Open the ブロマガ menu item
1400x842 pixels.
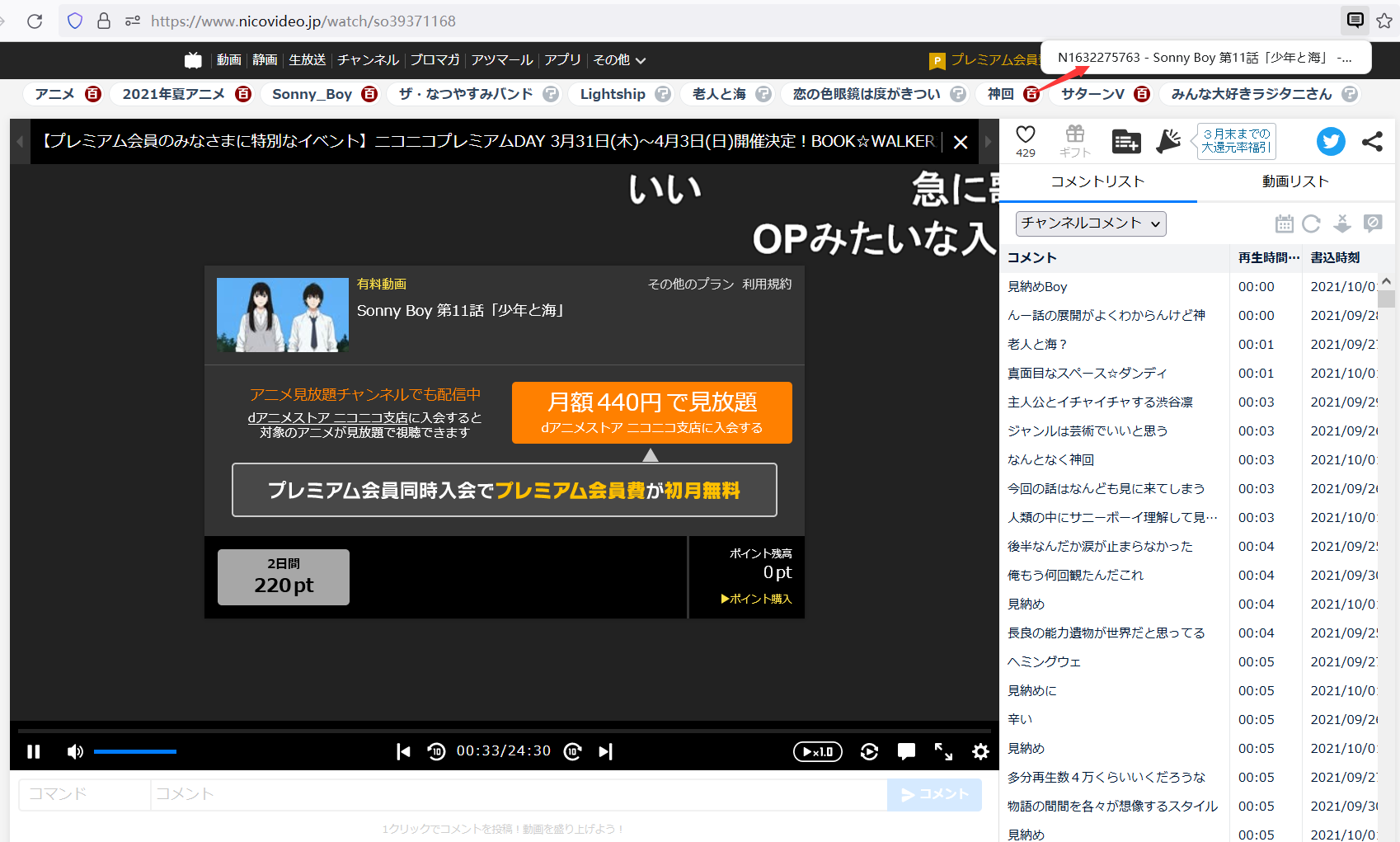tap(435, 60)
